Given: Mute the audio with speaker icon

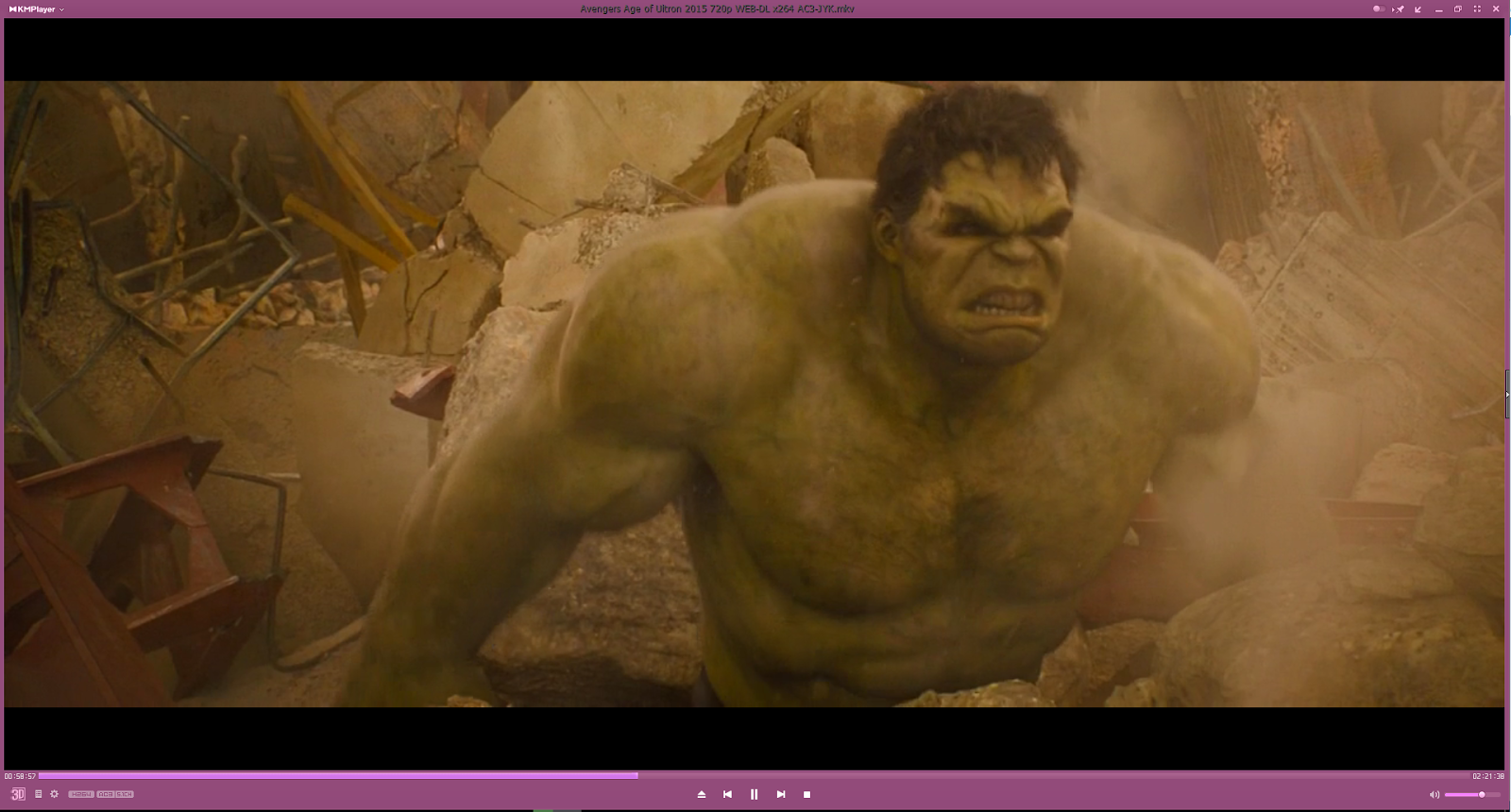Looking at the screenshot, I should coord(1435,795).
